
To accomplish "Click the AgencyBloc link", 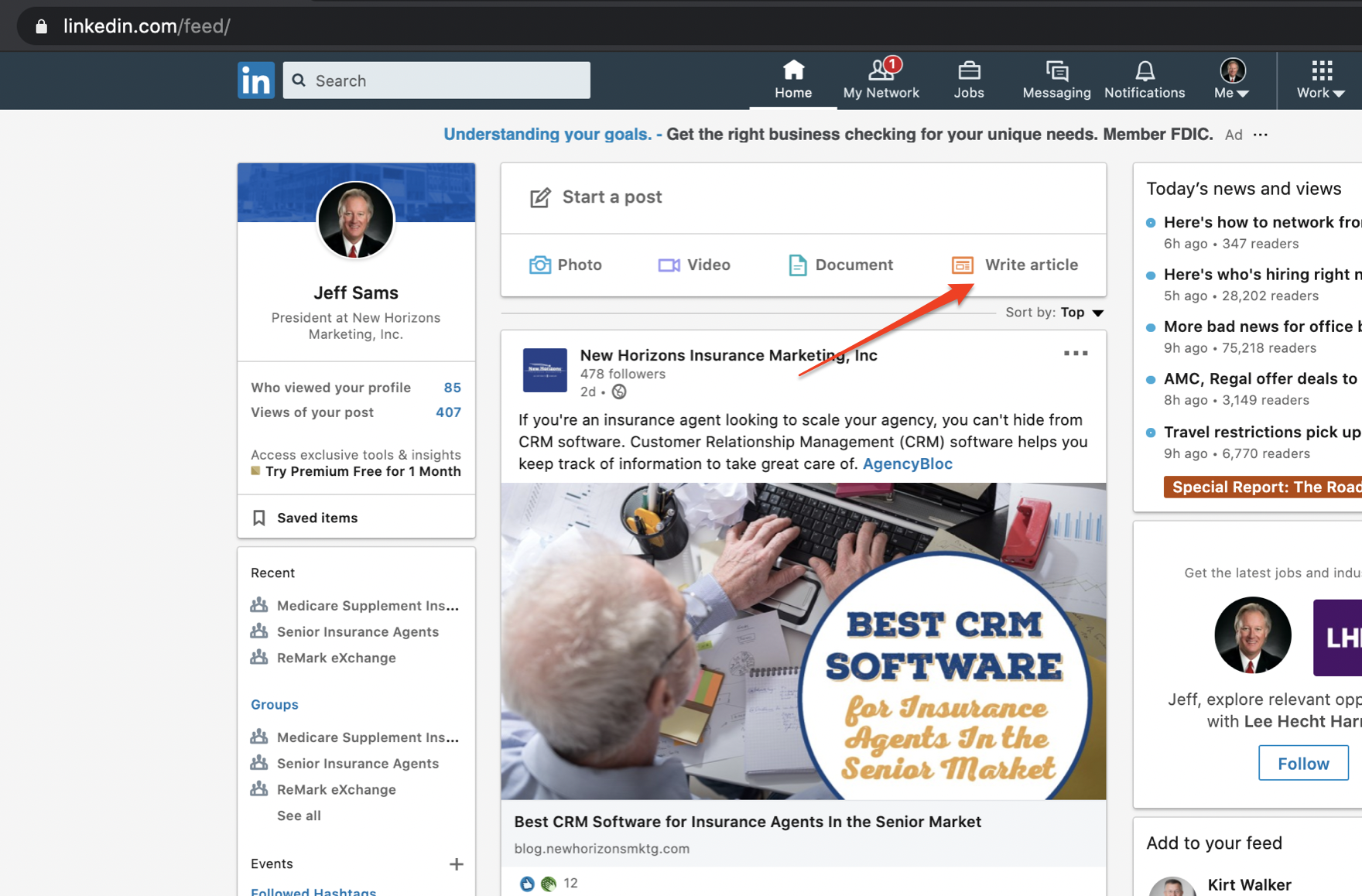I will tap(908, 463).
